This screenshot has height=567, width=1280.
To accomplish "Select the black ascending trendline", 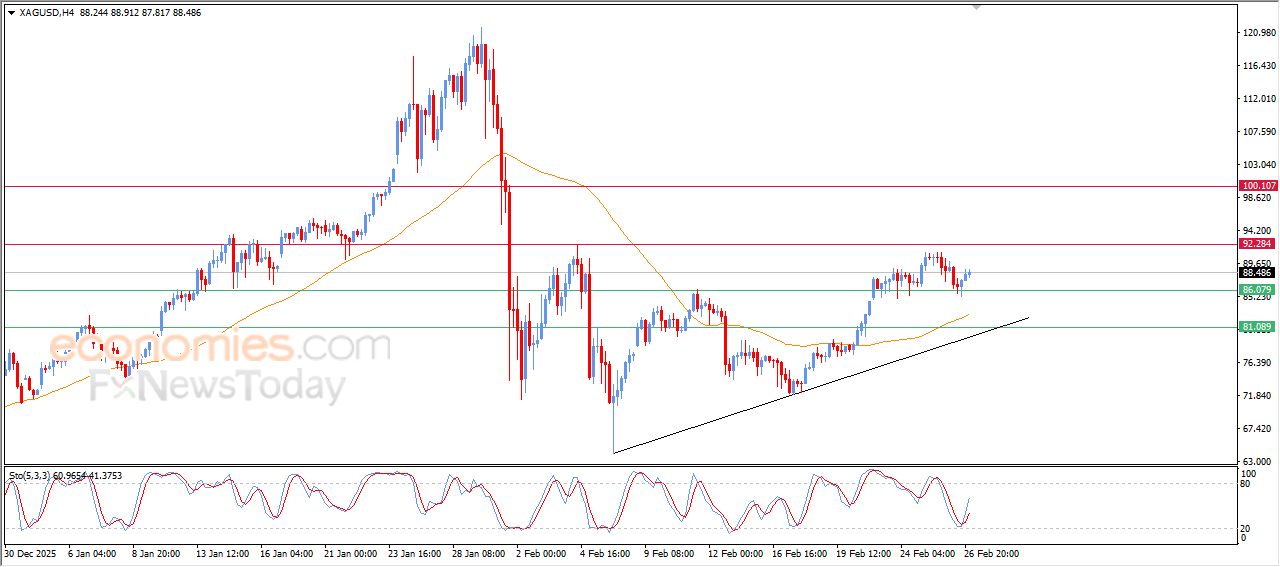I will click(820, 386).
